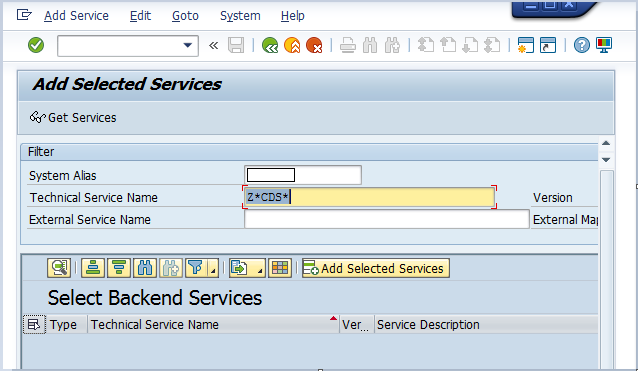Screen dimensions: 638x371
Task: Sort by Technical Service Name column header
Action: click(213, 325)
